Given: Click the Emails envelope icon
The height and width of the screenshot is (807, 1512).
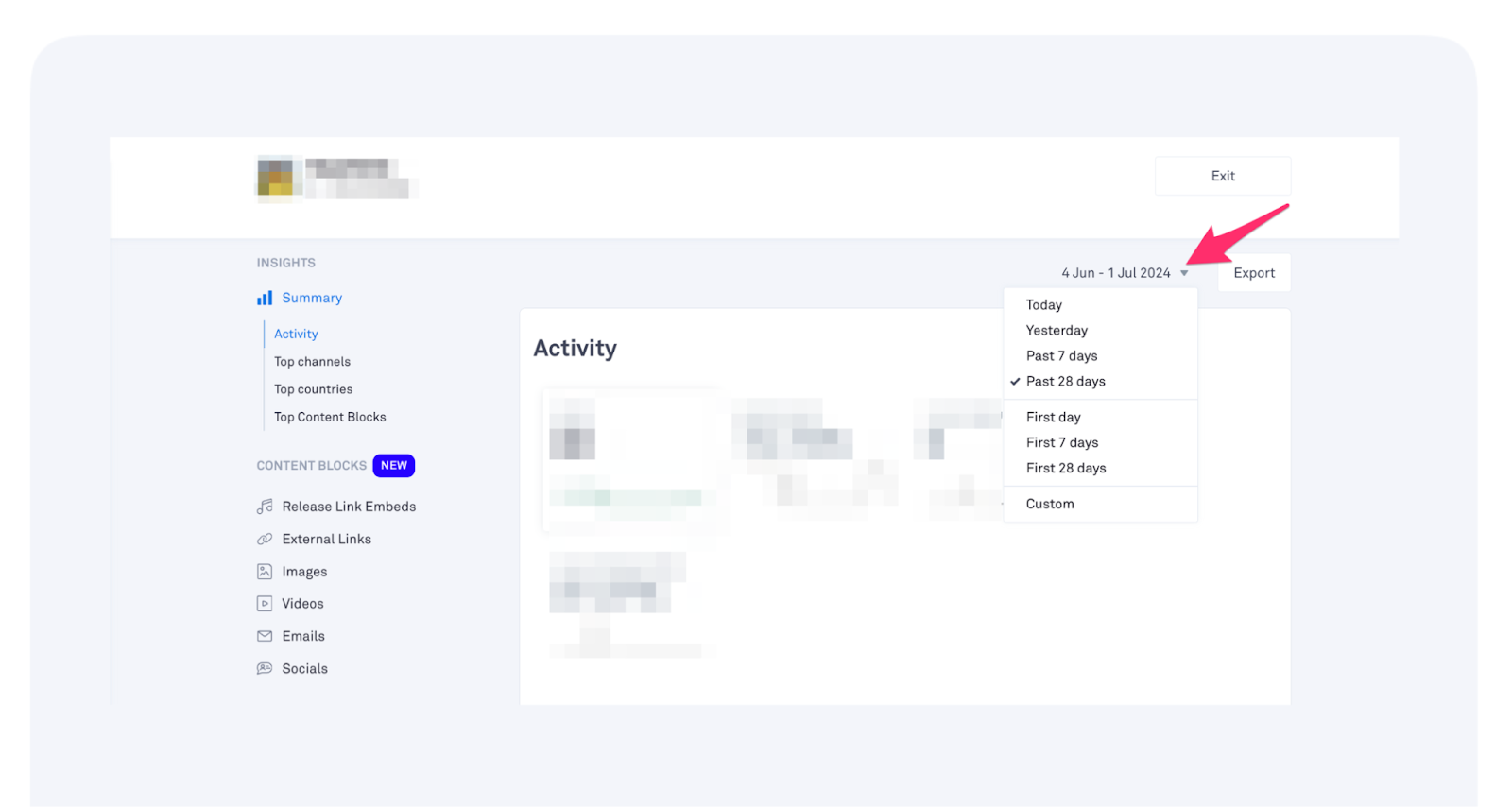Looking at the screenshot, I should click(265, 636).
